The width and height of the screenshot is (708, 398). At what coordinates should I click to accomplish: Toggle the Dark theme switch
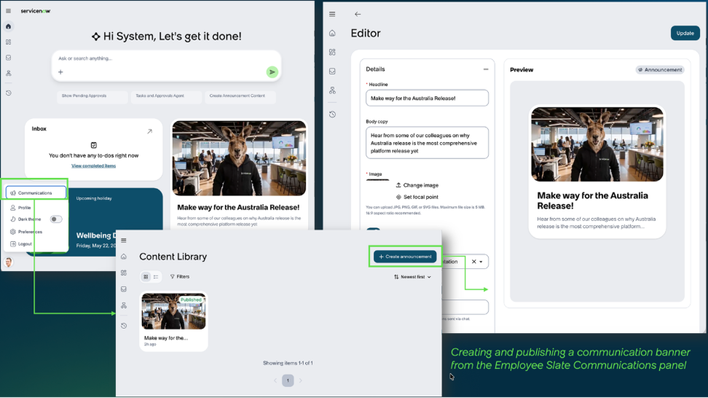coord(56,219)
